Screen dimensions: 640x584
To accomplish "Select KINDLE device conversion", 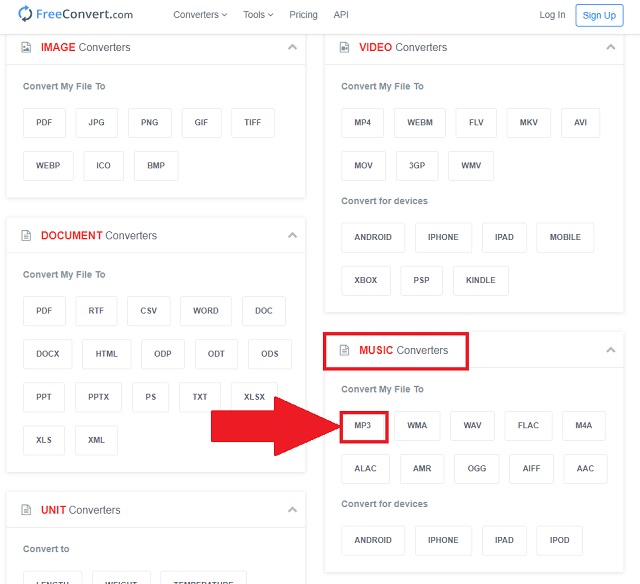I will point(480,281).
